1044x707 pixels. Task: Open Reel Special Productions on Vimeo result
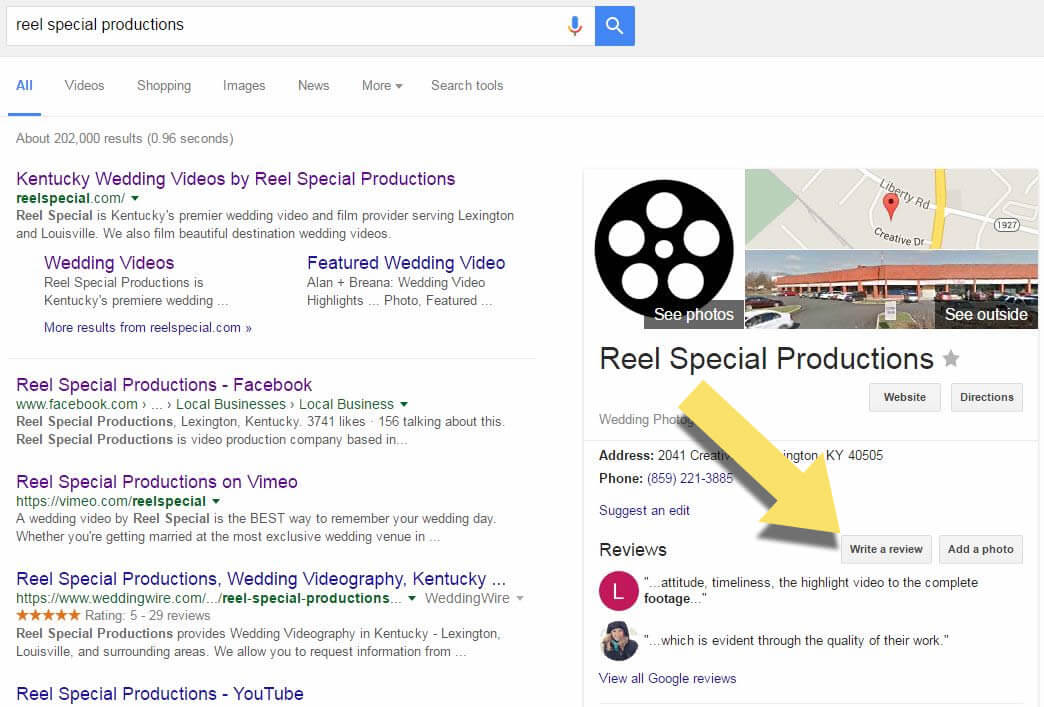coord(156,482)
